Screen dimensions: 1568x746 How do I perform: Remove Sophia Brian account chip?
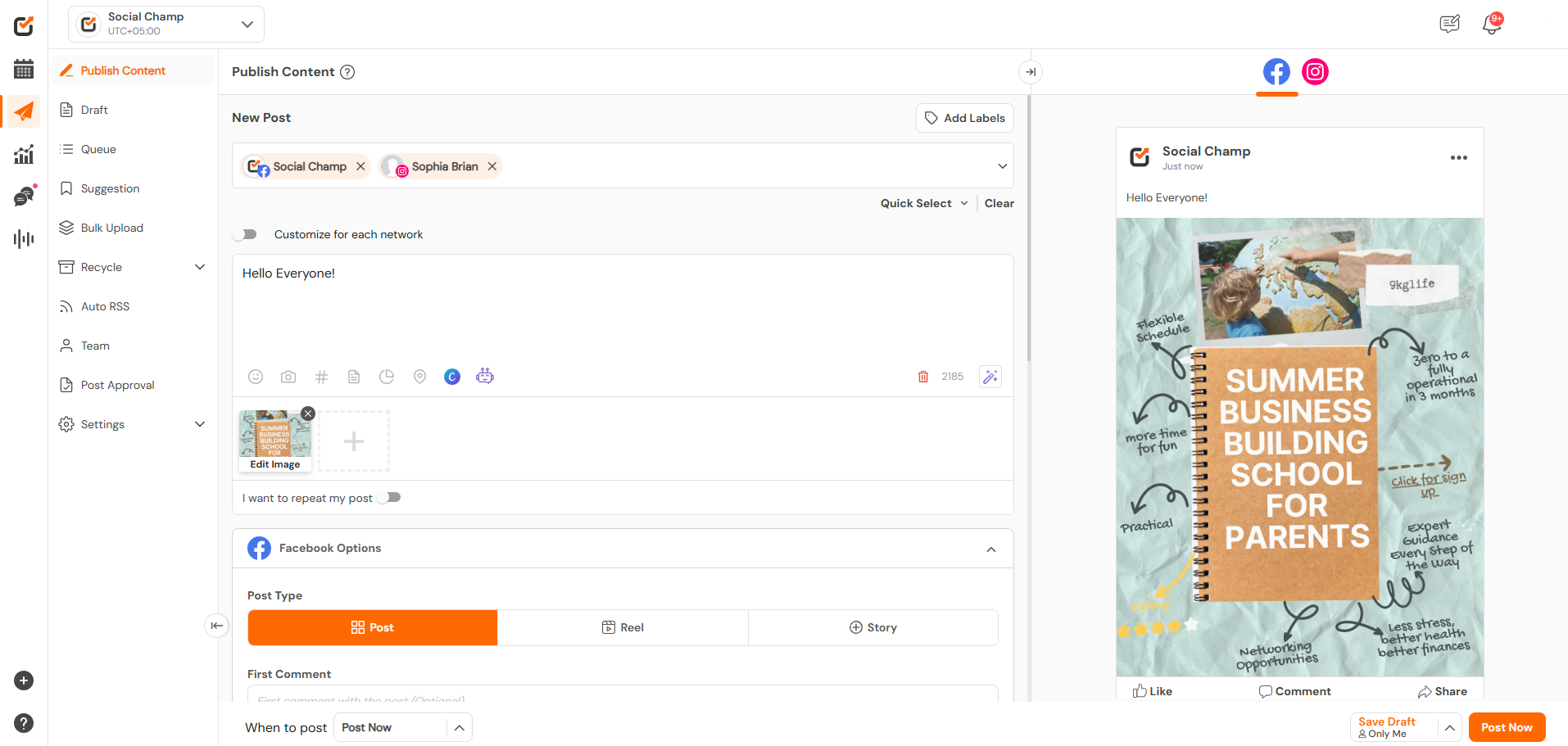[492, 166]
